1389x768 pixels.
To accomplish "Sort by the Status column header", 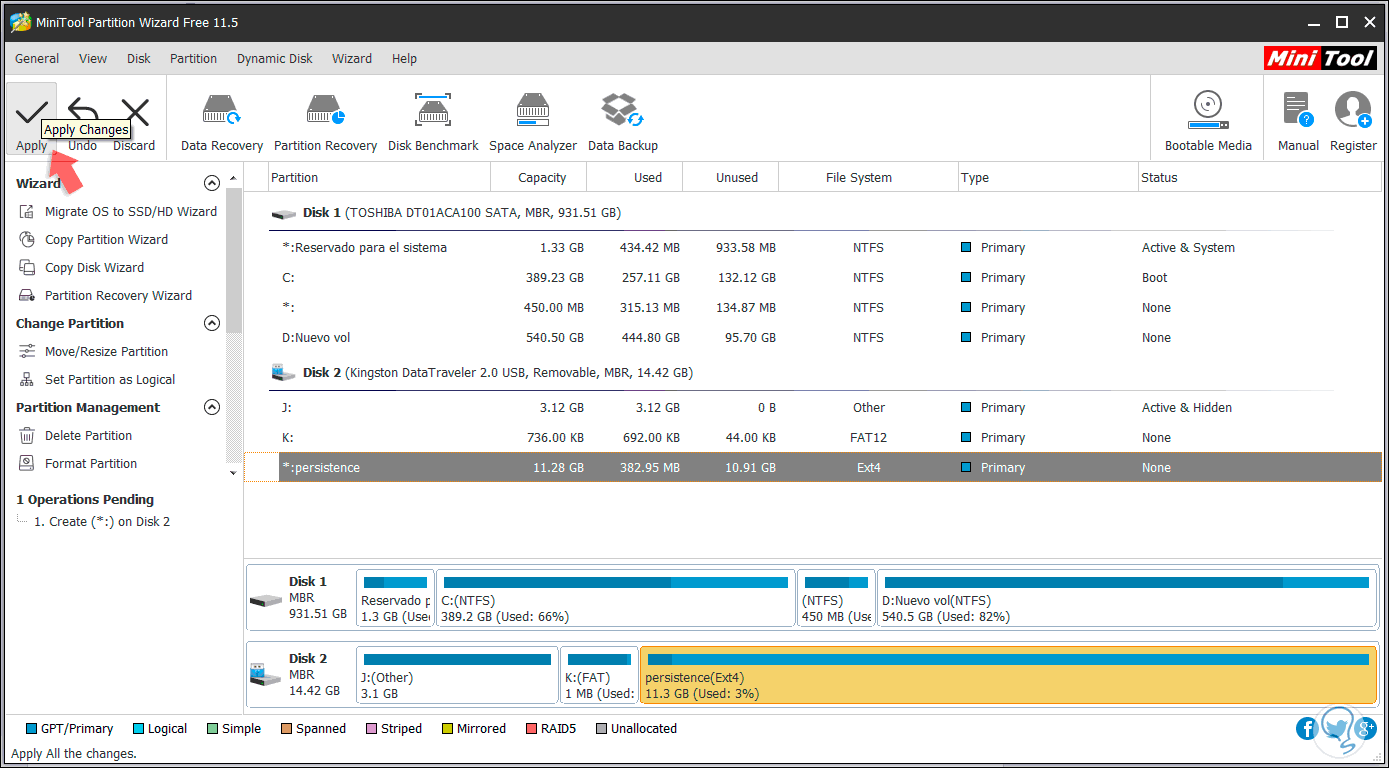I will [1260, 177].
